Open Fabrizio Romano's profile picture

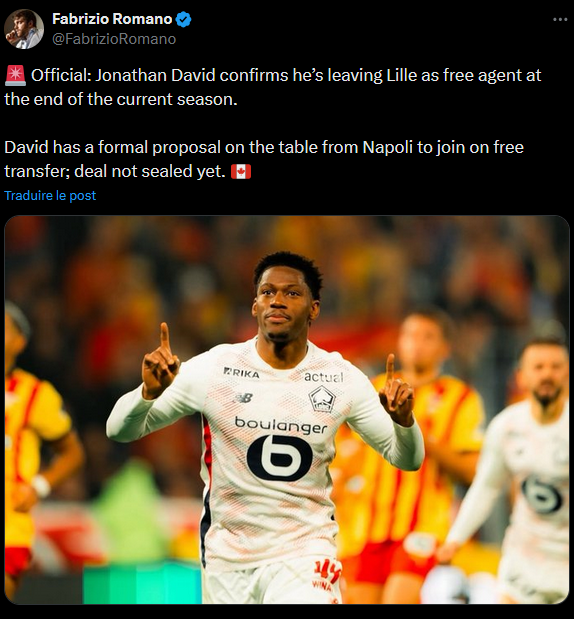(24, 29)
